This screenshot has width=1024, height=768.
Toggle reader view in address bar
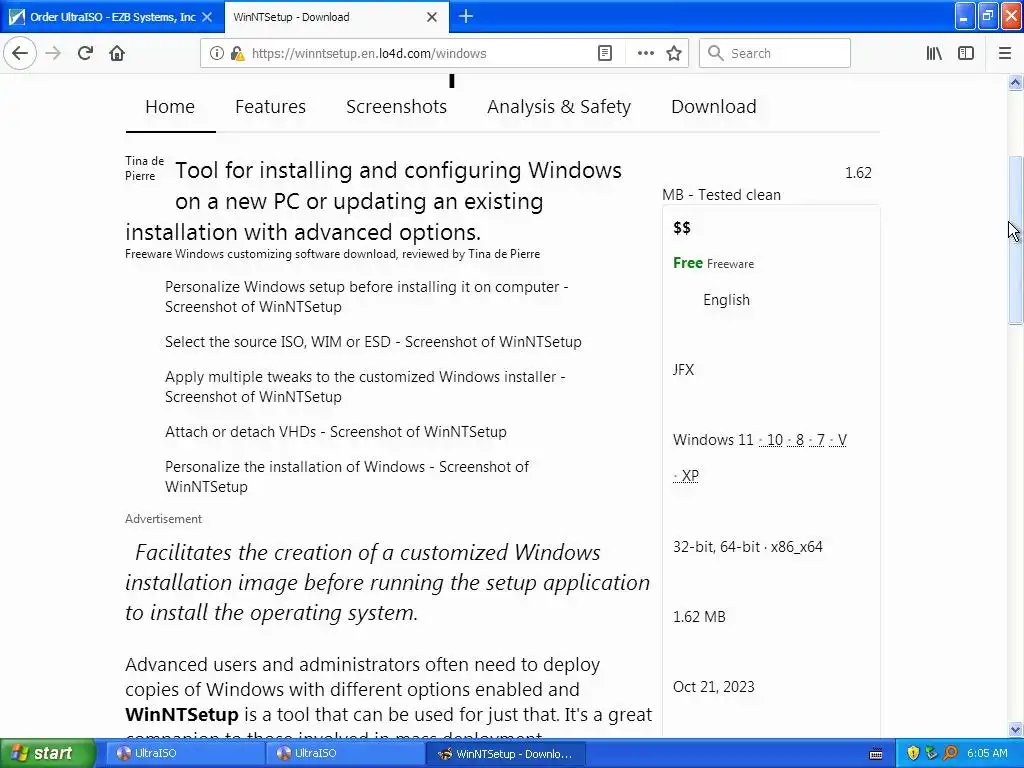[x=605, y=53]
